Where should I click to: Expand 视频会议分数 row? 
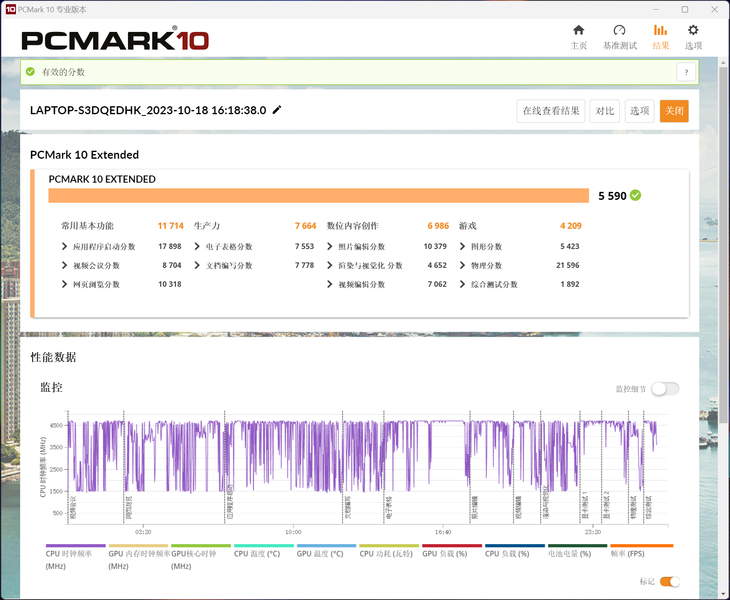(64, 265)
